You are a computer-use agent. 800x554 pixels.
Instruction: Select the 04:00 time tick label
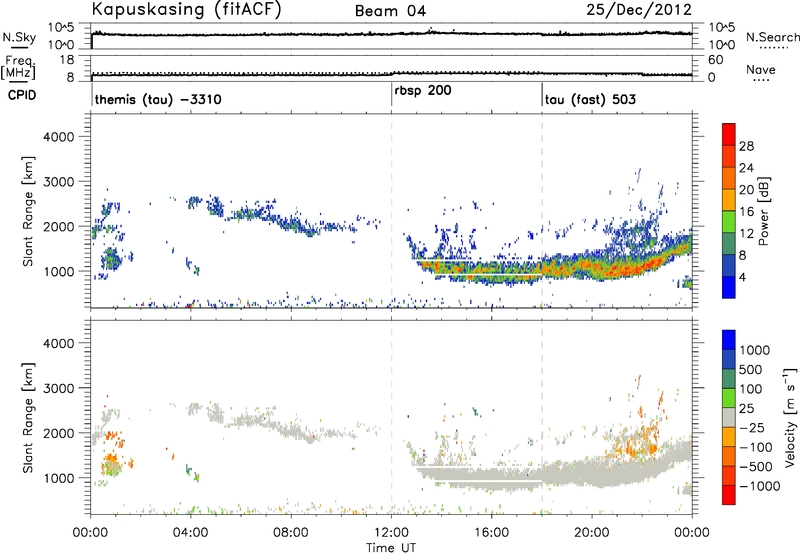click(x=190, y=533)
